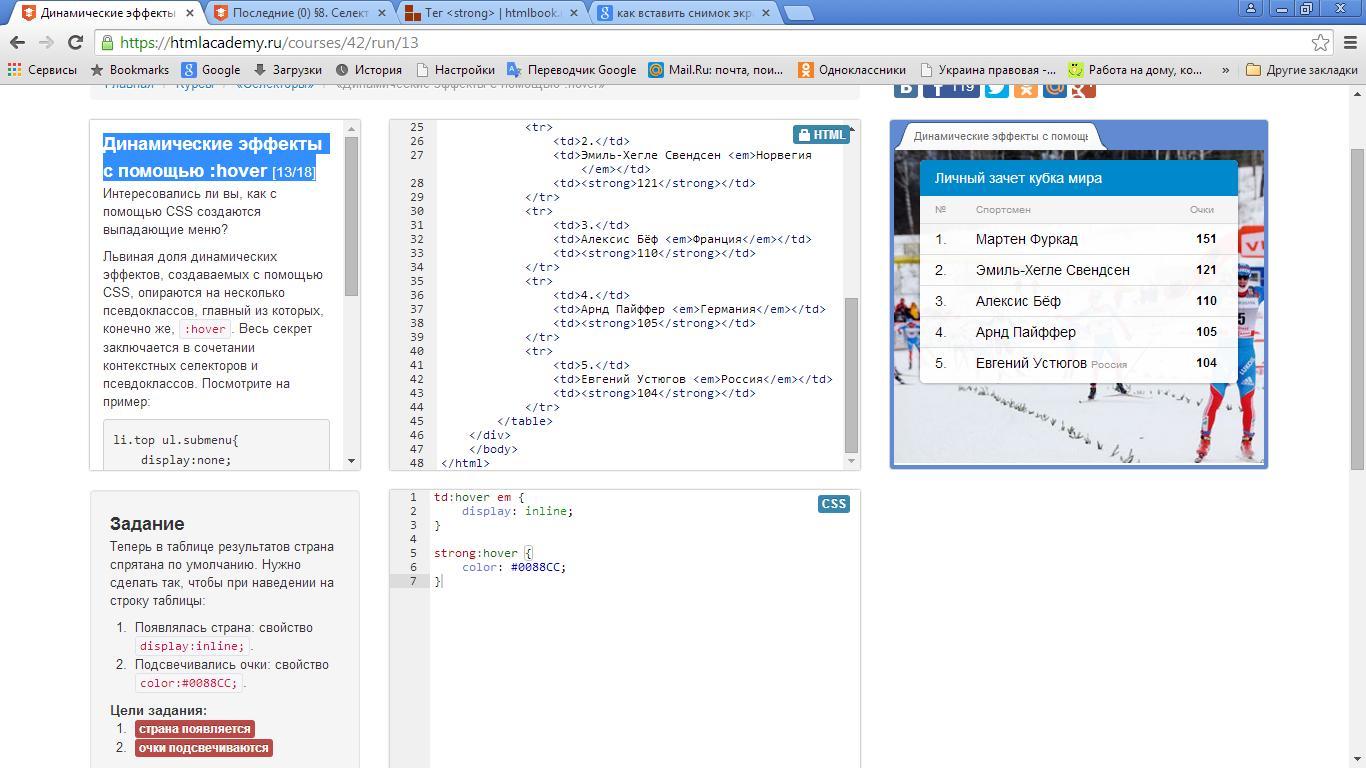Place cursor on CSS line 7
Screen dimensions: 1366x768
(645, 581)
